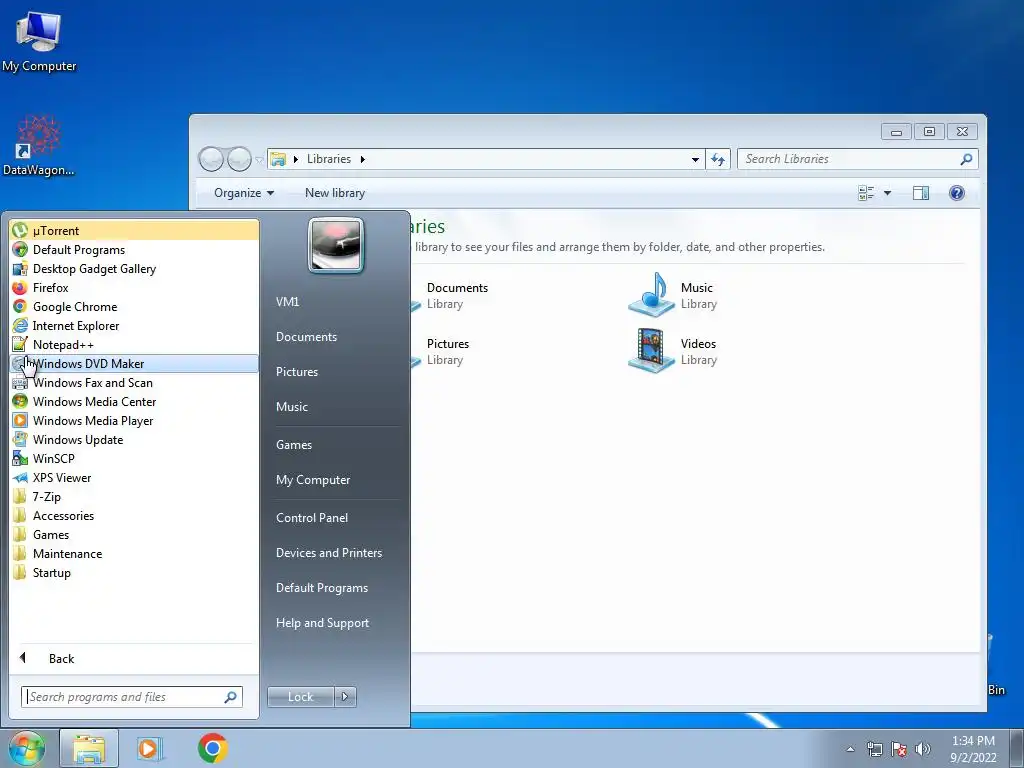Expand the Startup folder

click(135, 573)
